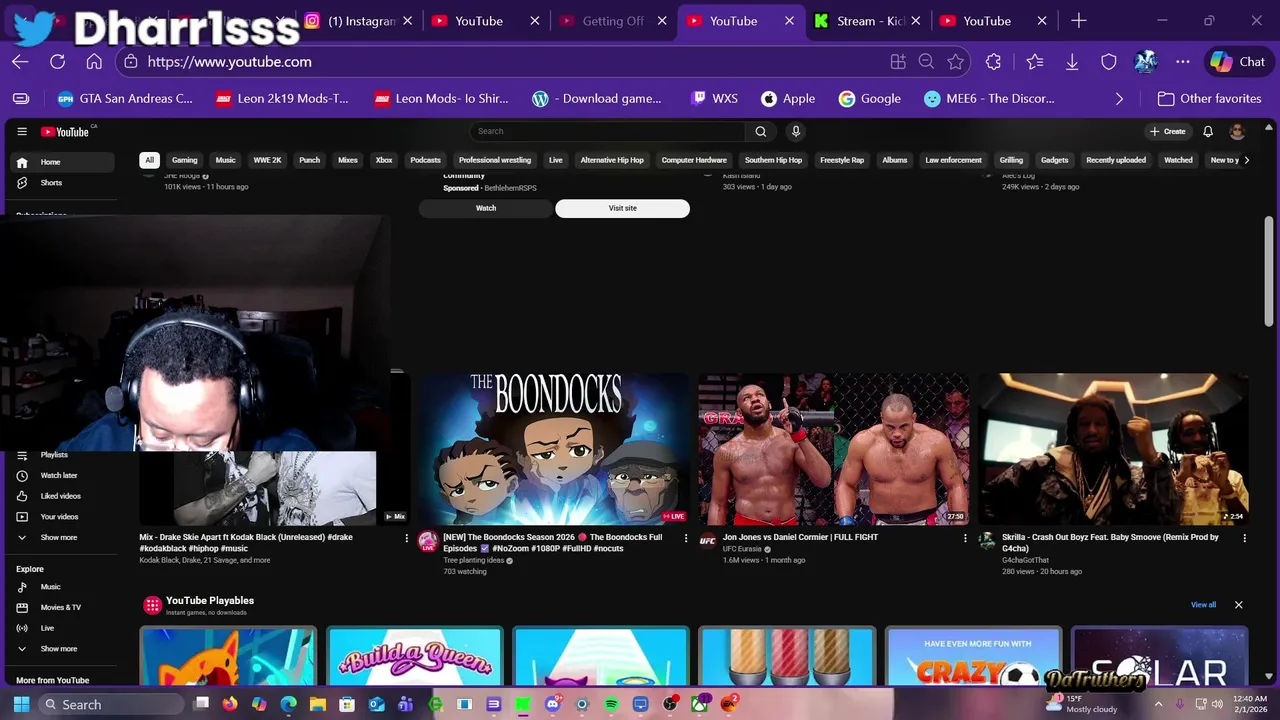Open the Jon Jones vs Daniel Cormier thumbnail
Viewport: 1280px width, 720px height.
click(834, 449)
